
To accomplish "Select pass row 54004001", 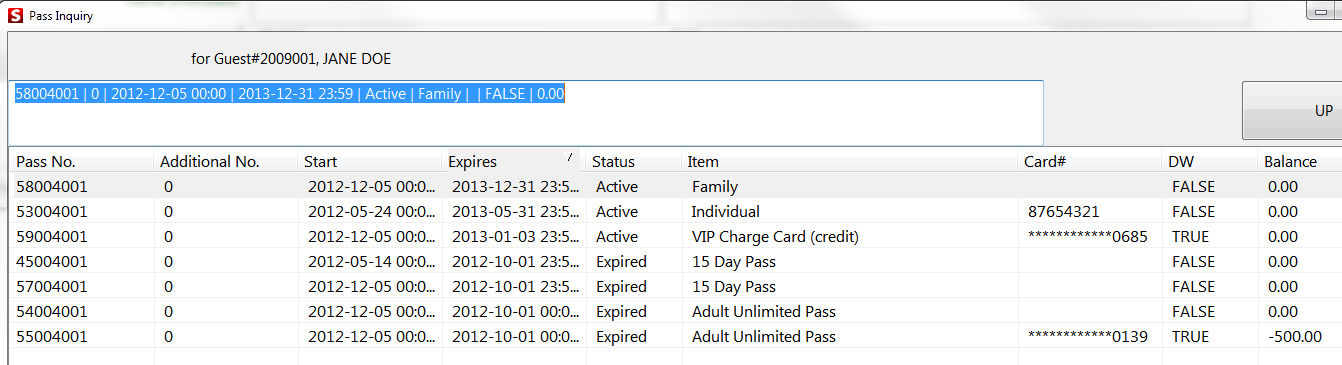I will coord(675,311).
